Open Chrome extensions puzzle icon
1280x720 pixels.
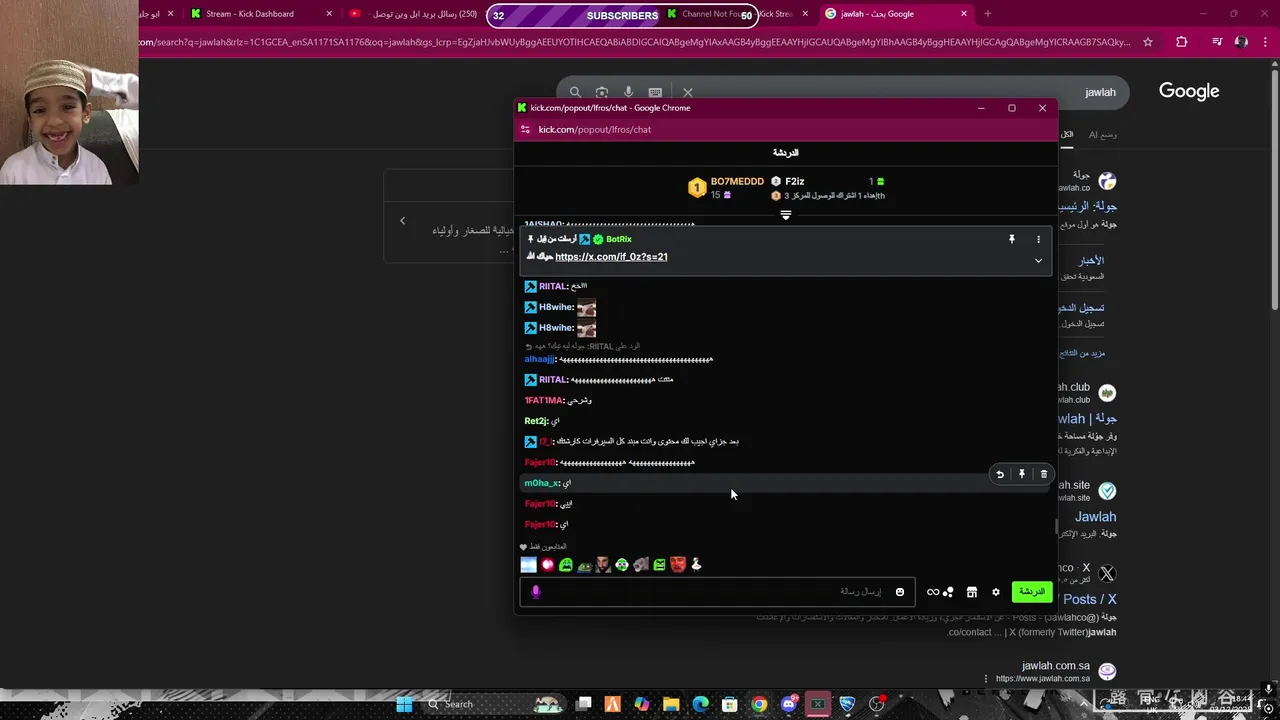point(1182,42)
